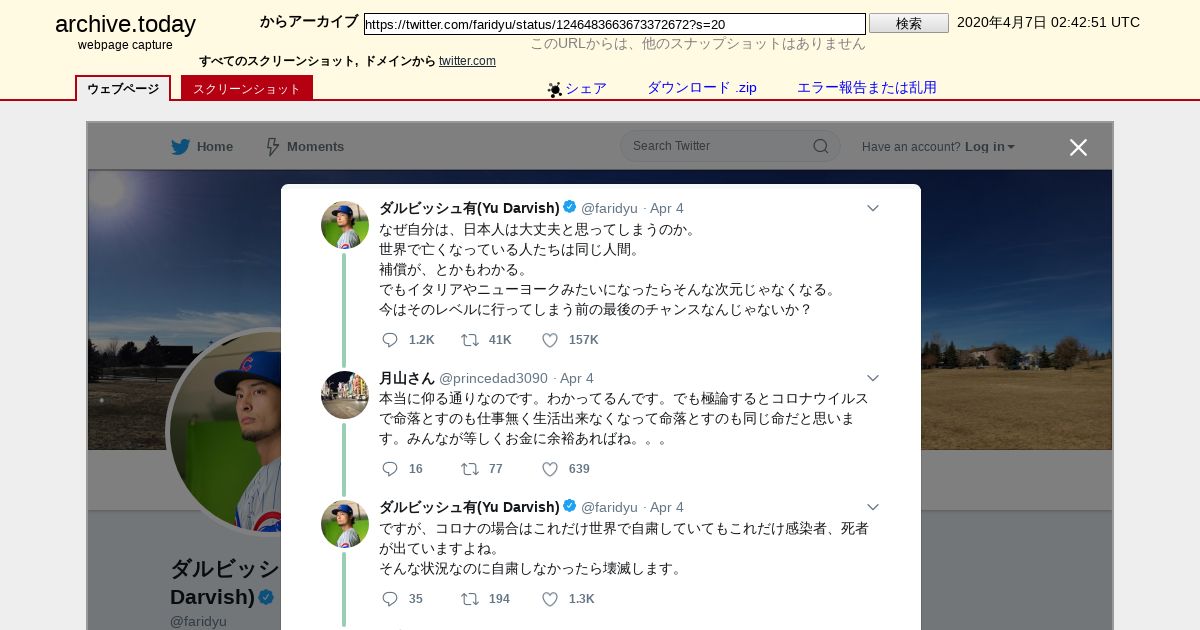
Task: Click verified badge on third tweet's name
Action: click(570, 506)
